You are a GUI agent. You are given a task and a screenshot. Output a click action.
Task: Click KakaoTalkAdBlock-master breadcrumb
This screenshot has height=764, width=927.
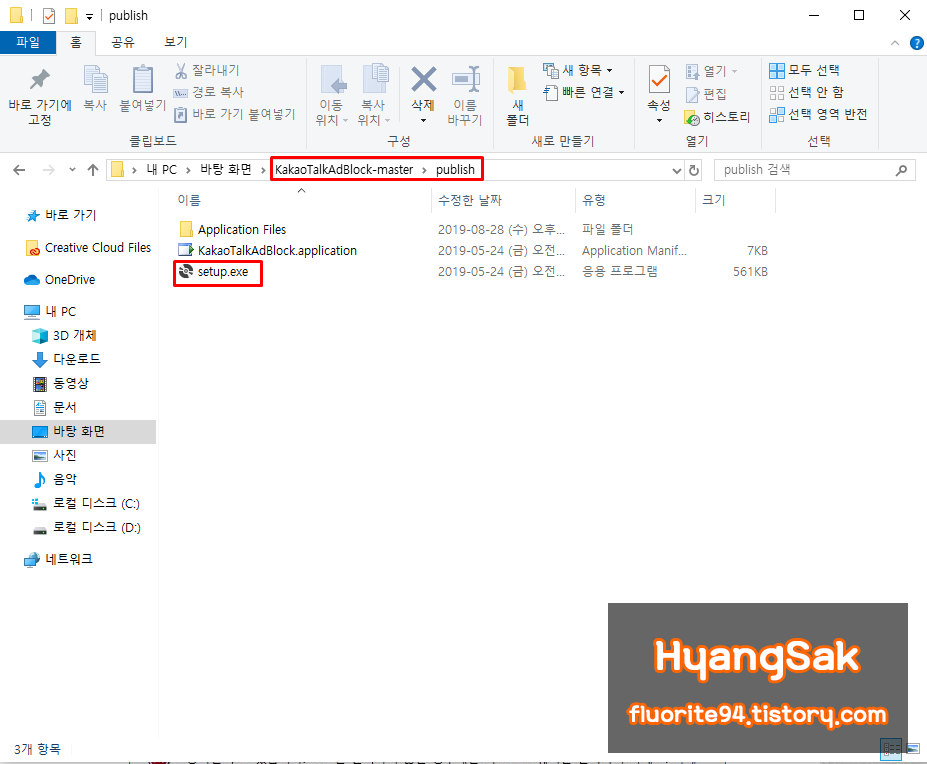click(x=344, y=170)
